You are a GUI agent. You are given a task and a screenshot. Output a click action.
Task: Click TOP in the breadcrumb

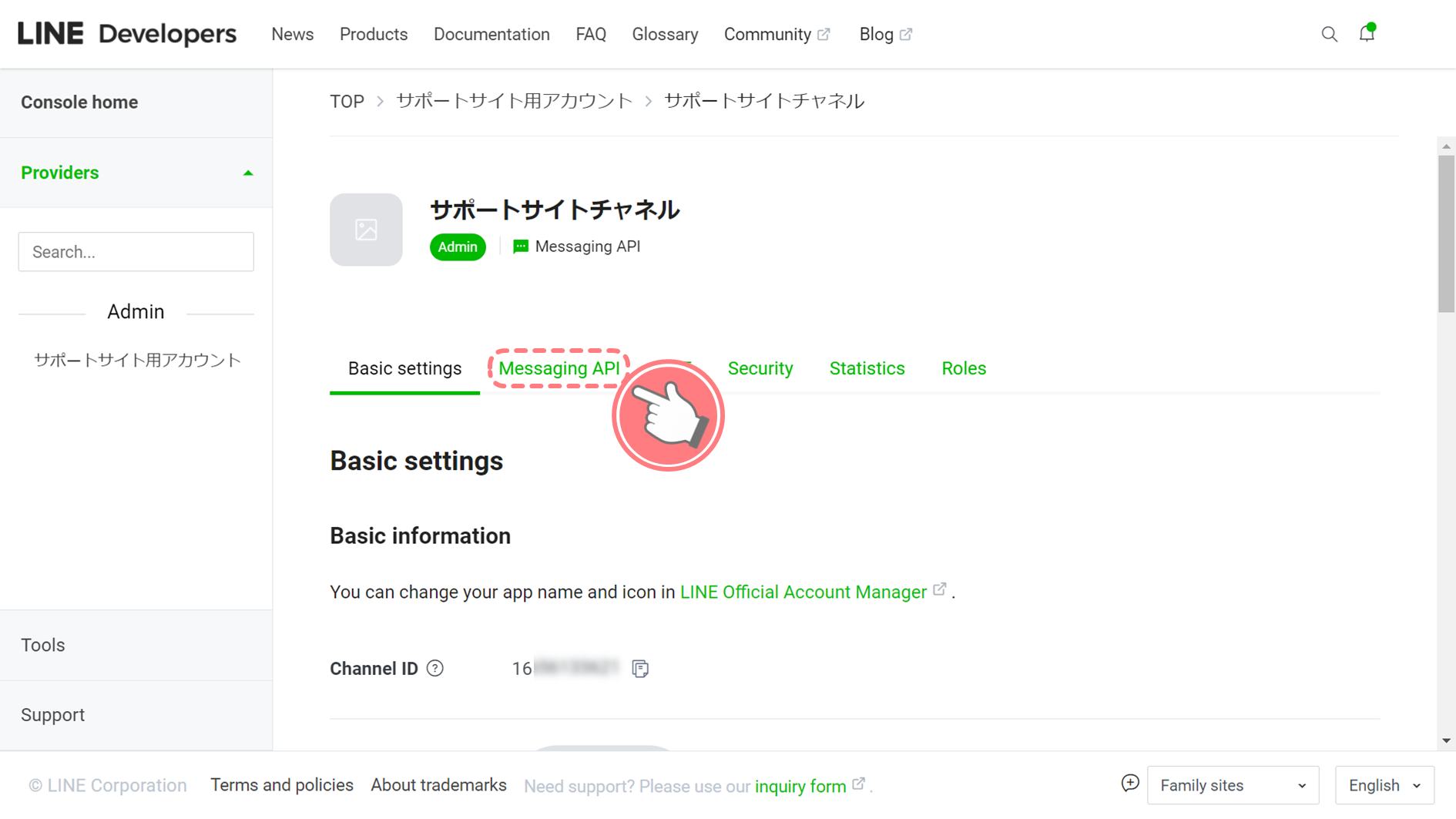point(347,102)
